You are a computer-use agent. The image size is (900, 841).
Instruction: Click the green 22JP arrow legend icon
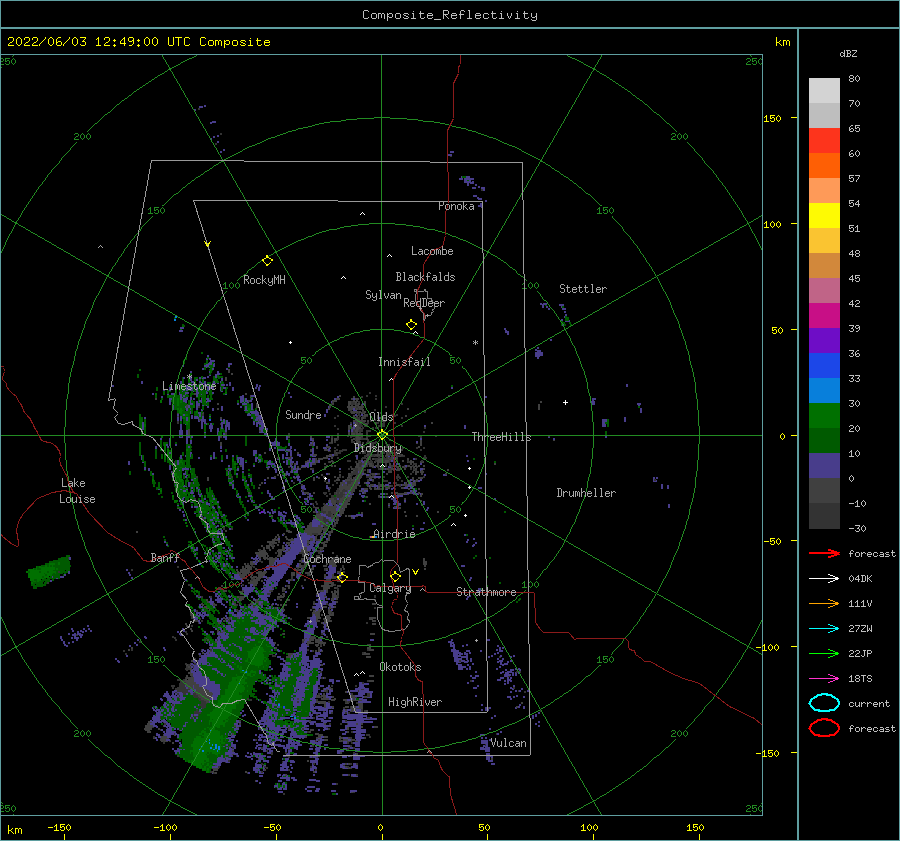click(824, 653)
